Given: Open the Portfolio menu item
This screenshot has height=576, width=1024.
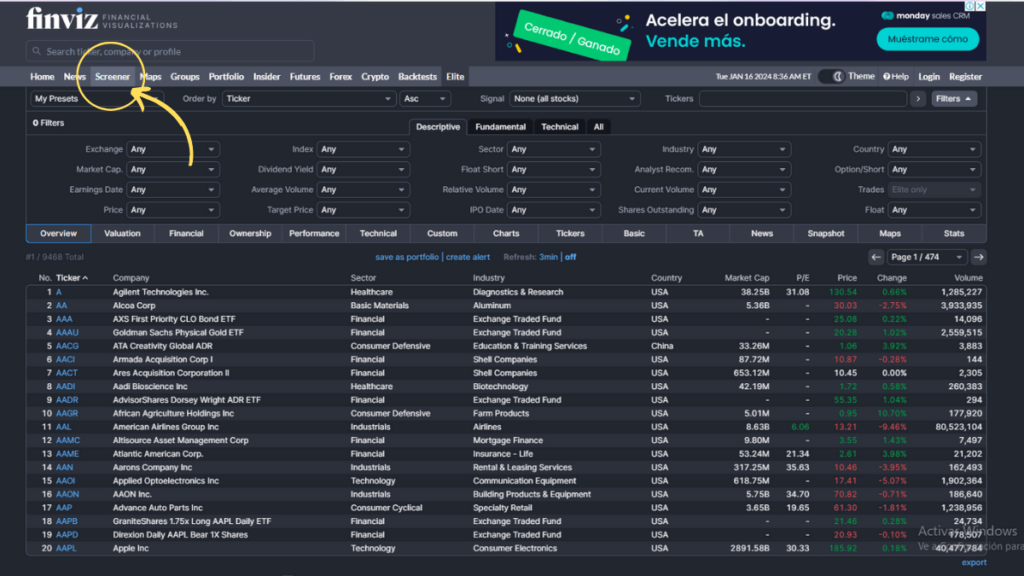Looking at the screenshot, I should (226, 76).
